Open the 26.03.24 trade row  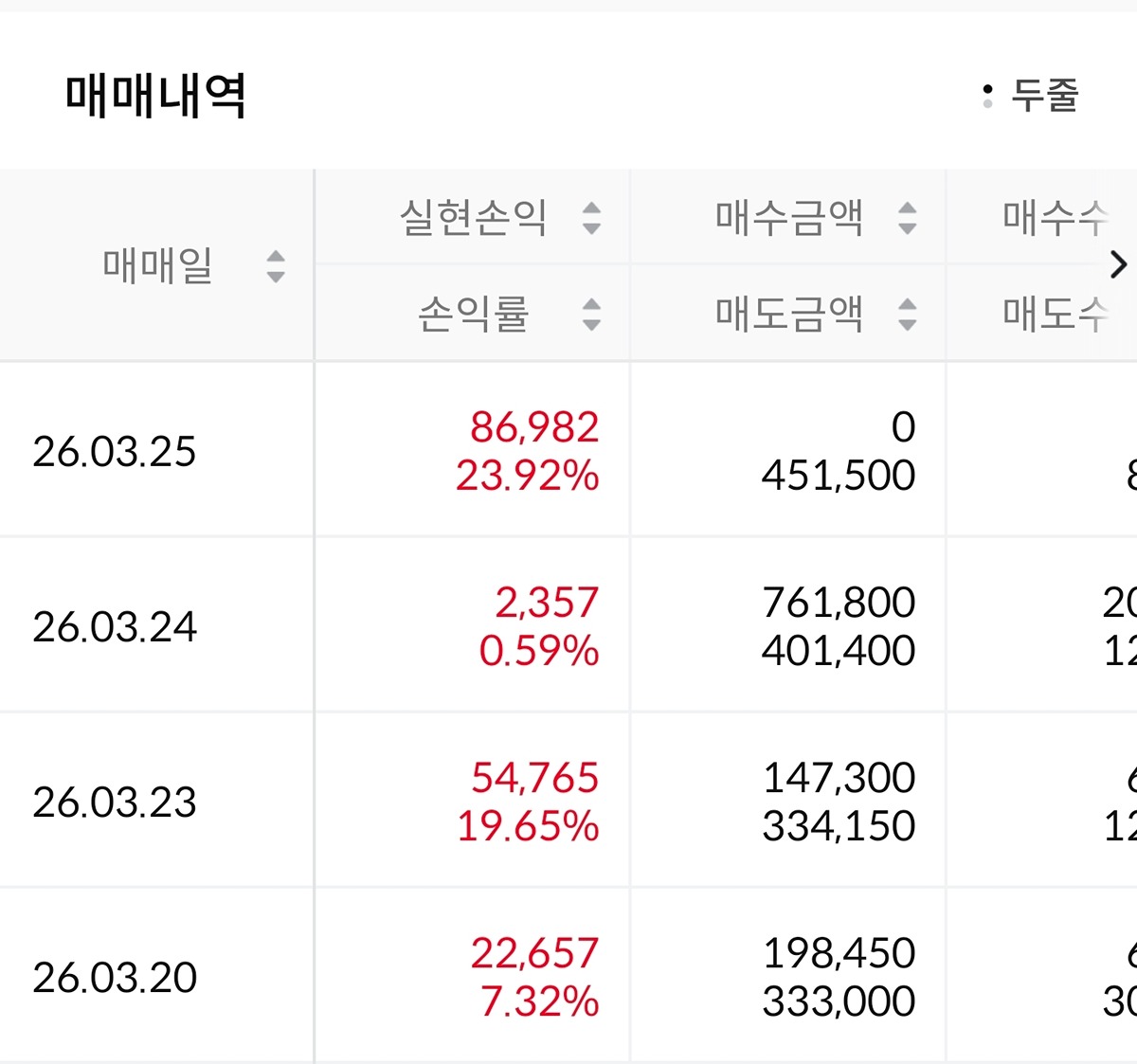tap(115, 626)
